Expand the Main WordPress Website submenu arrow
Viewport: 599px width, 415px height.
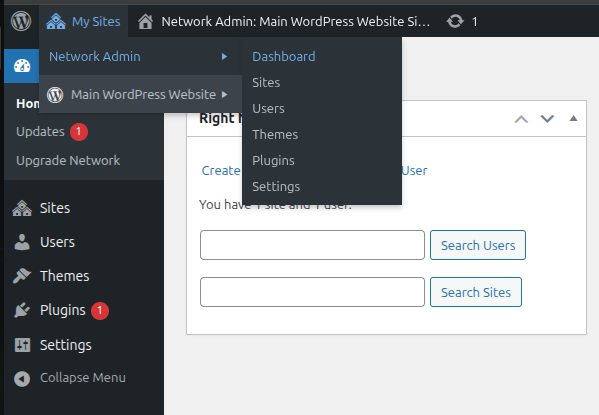tap(225, 94)
